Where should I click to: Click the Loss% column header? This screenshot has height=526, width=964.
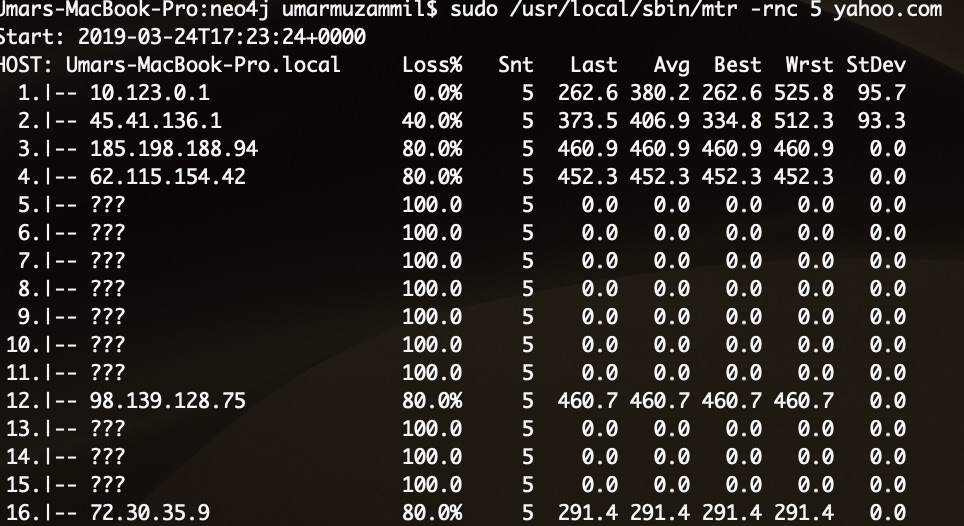(432, 65)
